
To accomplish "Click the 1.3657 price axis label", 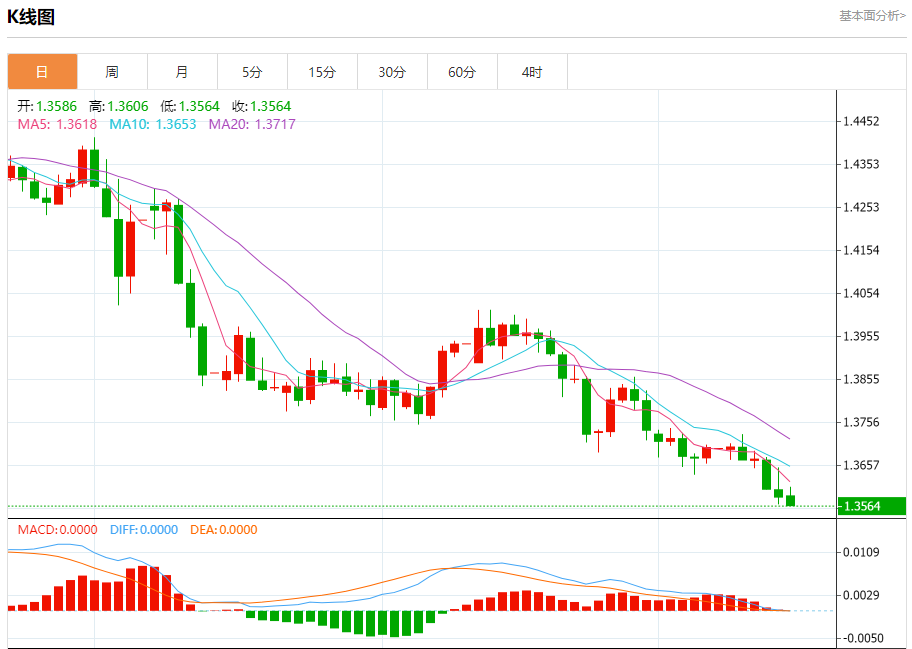I will coord(861,466).
